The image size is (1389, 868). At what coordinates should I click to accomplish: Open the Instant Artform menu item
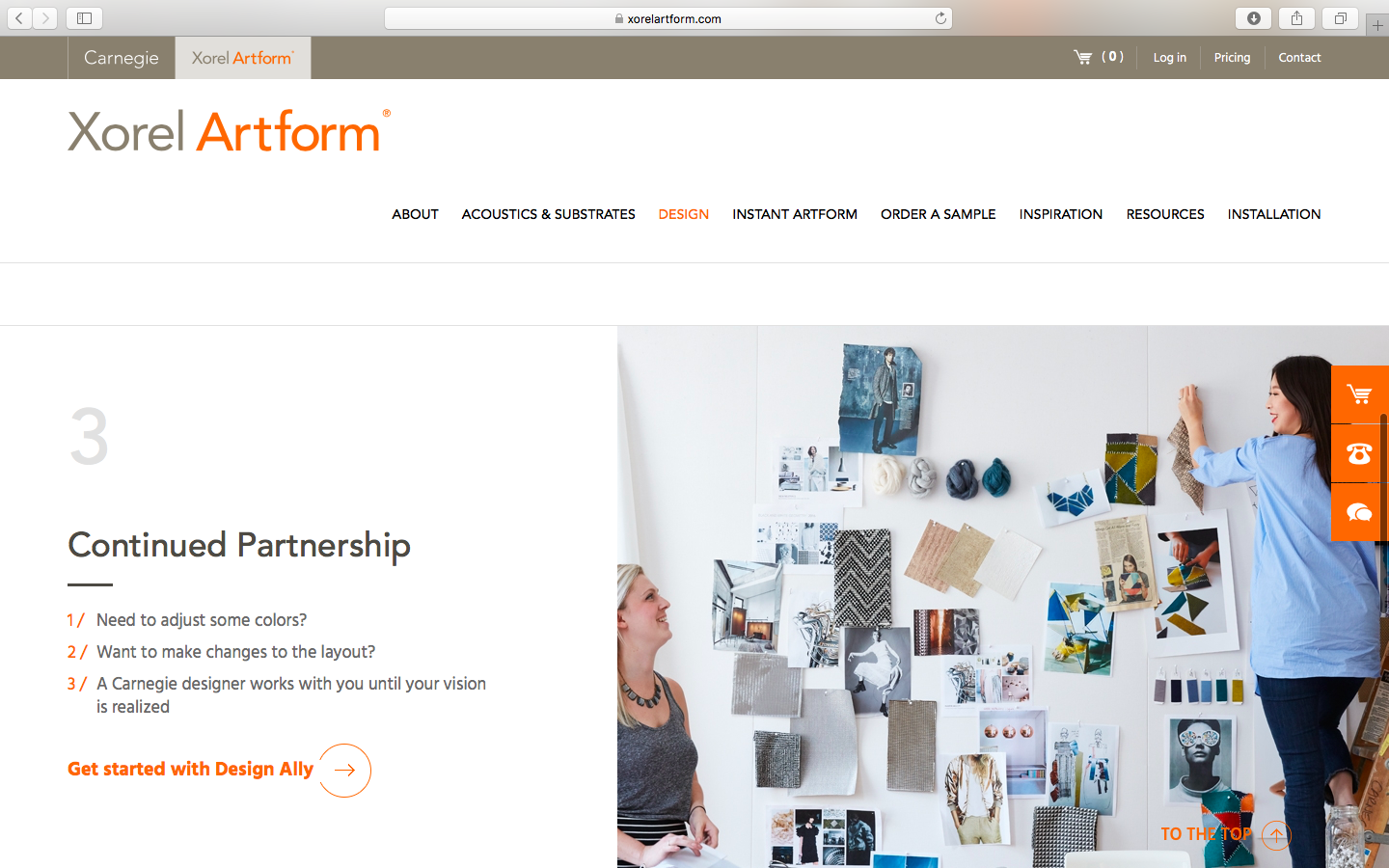(x=795, y=214)
